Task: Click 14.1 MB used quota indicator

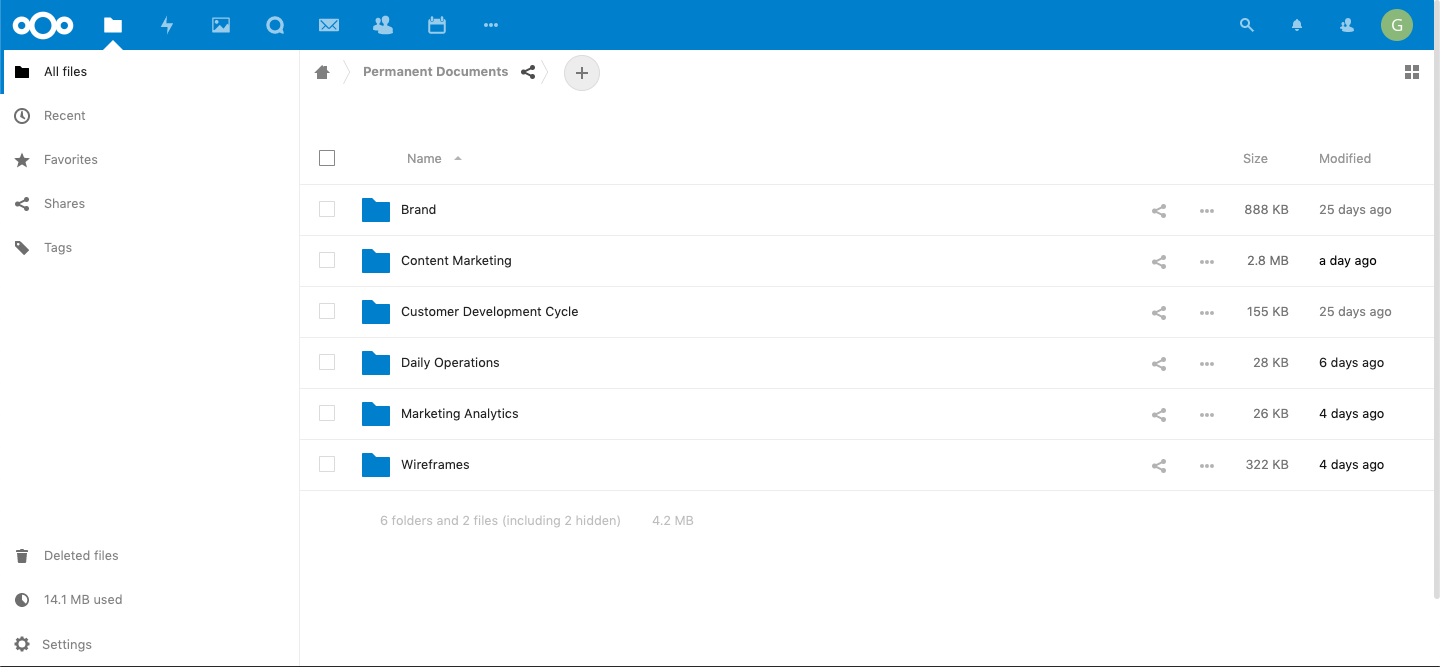Action: 150,600
